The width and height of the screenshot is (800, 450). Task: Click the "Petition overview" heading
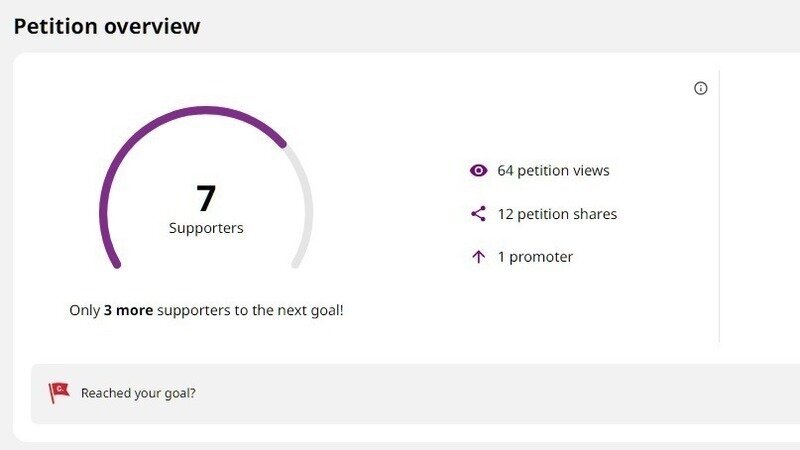point(107,26)
